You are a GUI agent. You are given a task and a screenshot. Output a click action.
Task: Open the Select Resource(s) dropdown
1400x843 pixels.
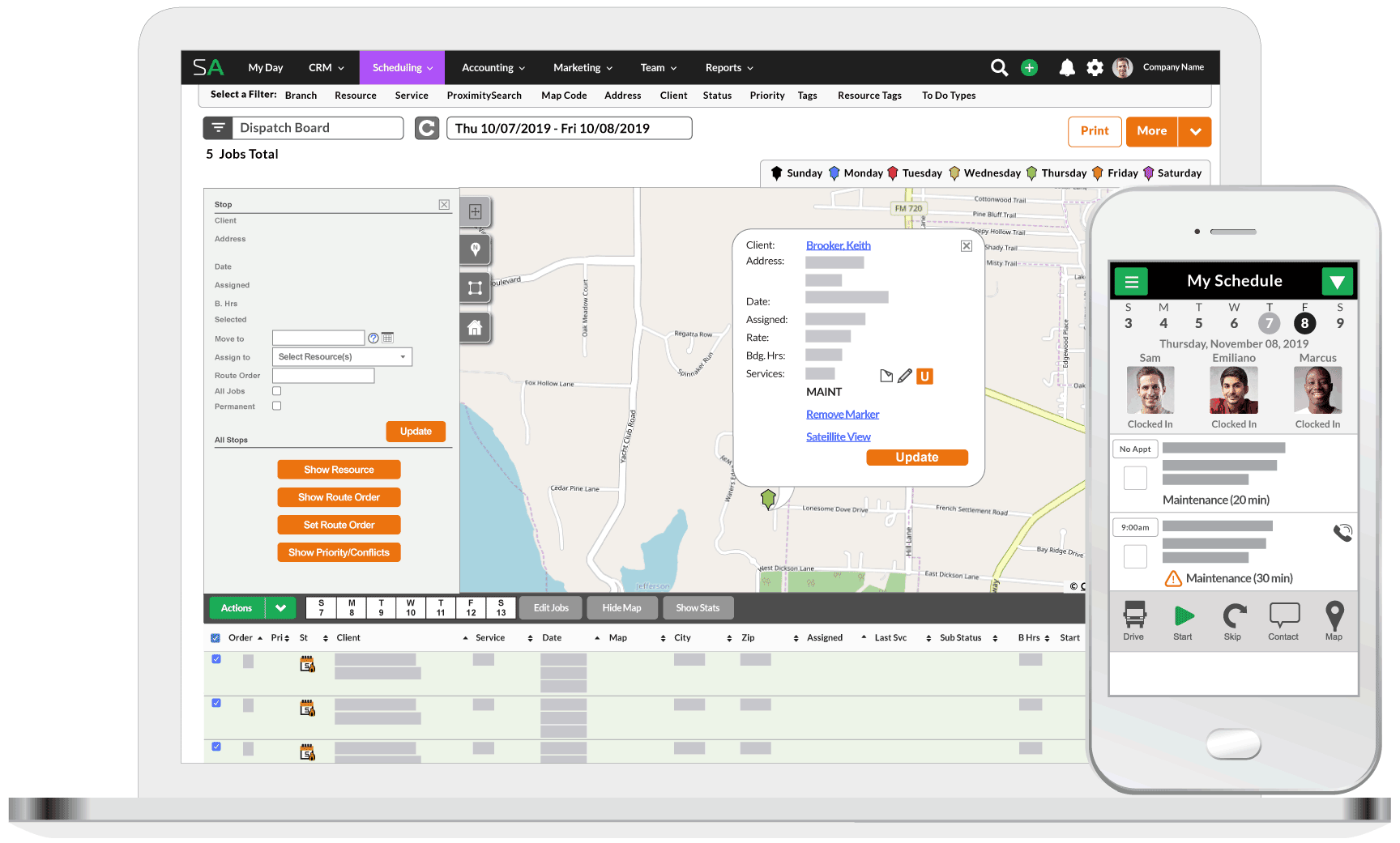pyautogui.click(x=342, y=357)
